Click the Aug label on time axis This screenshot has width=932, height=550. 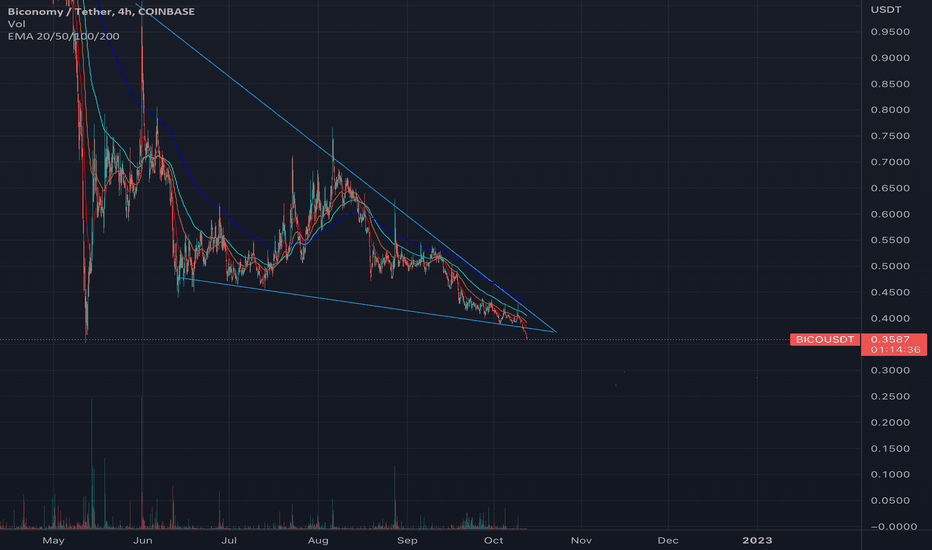click(x=318, y=540)
